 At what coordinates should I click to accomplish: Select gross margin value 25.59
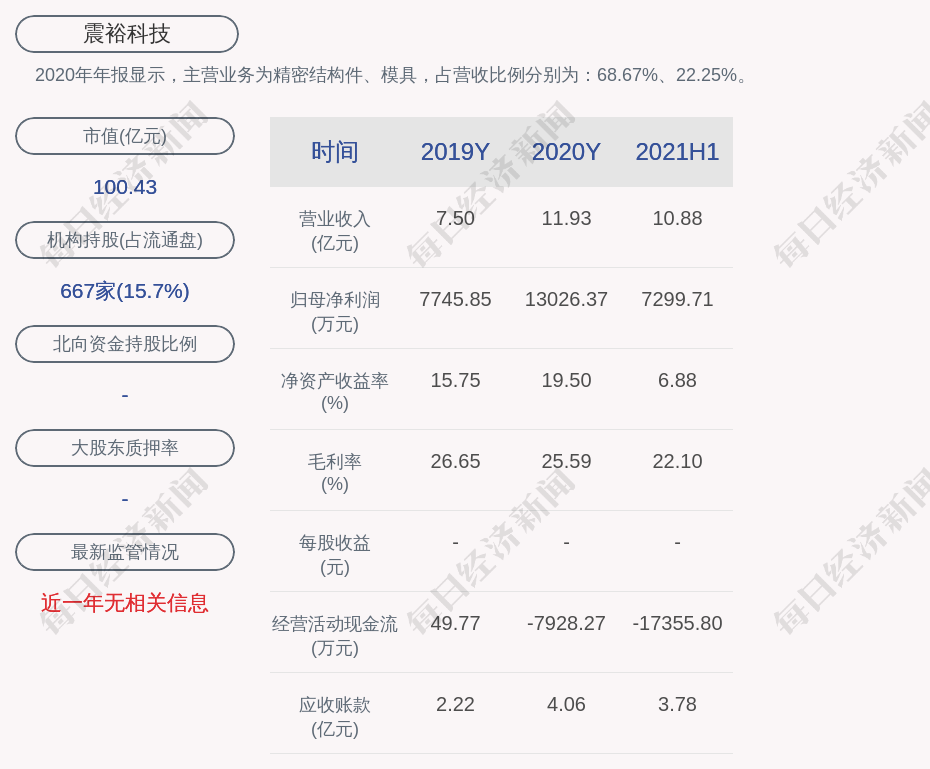[566, 461]
